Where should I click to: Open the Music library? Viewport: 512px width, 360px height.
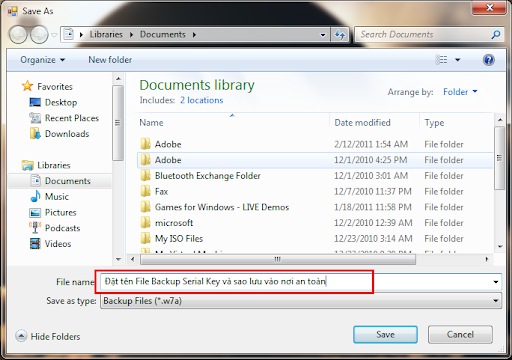point(57,197)
